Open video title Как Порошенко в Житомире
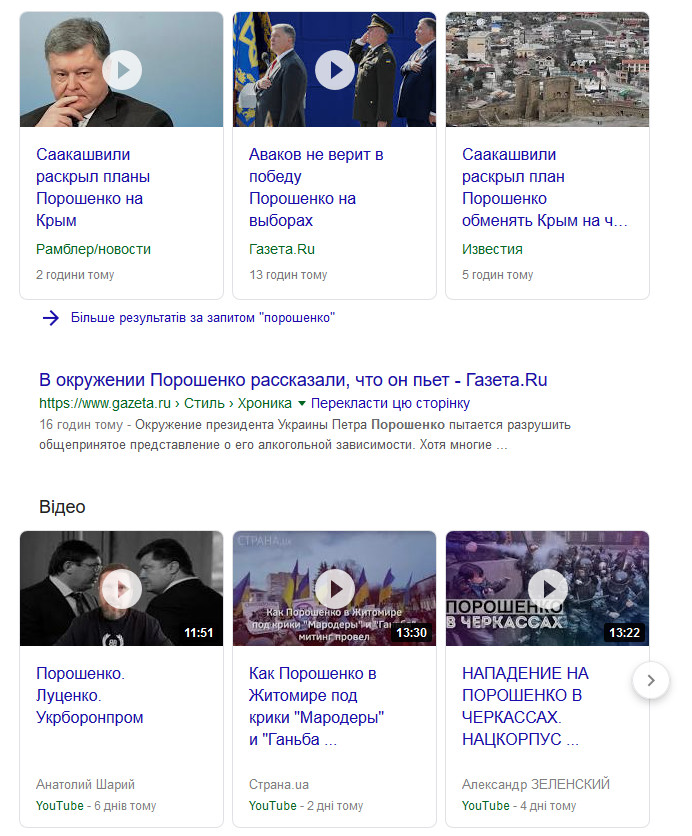Viewport: 692px width, 836px height. (316, 706)
